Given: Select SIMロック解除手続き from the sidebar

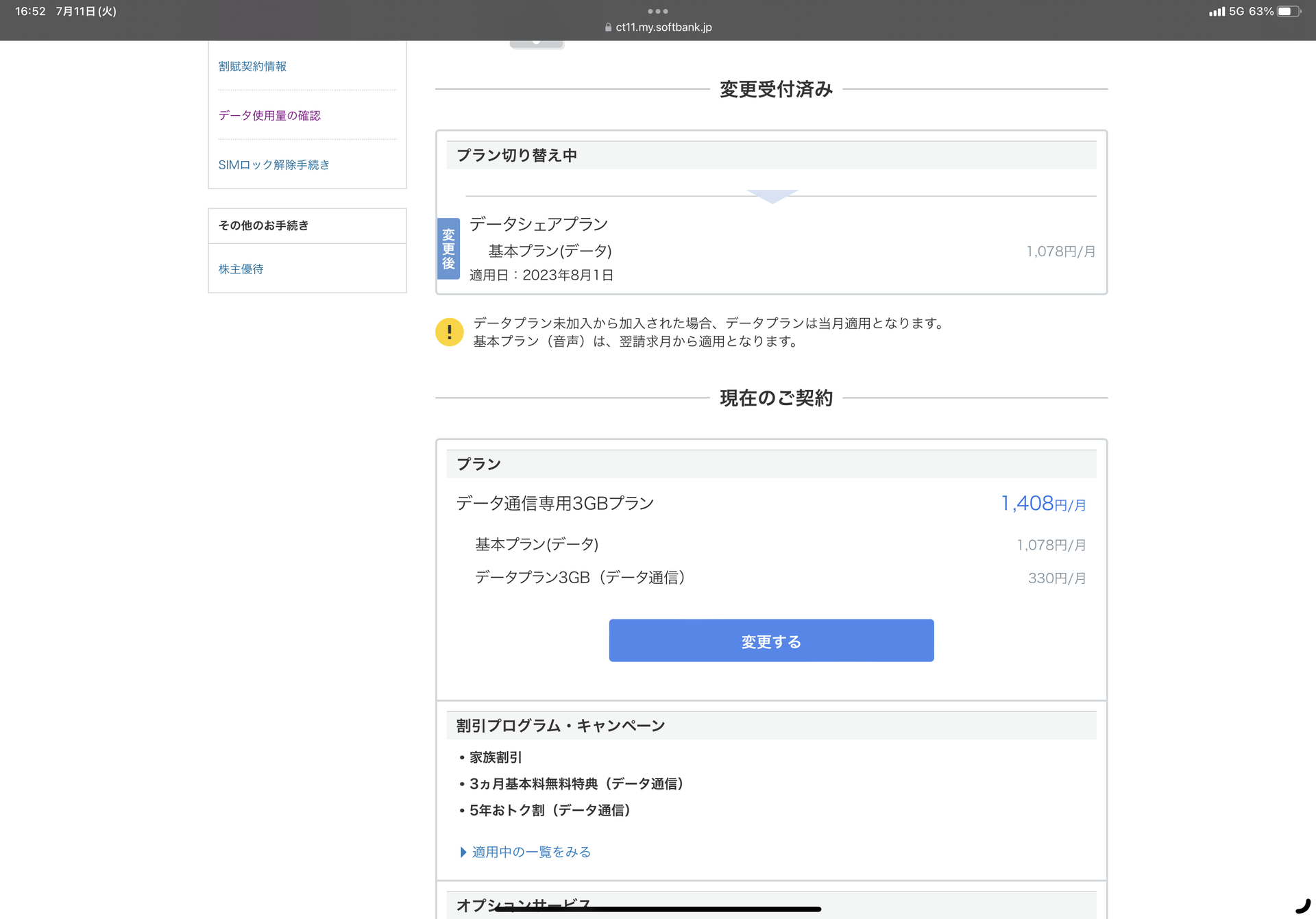Looking at the screenshot, I should [x=274, y=164].
